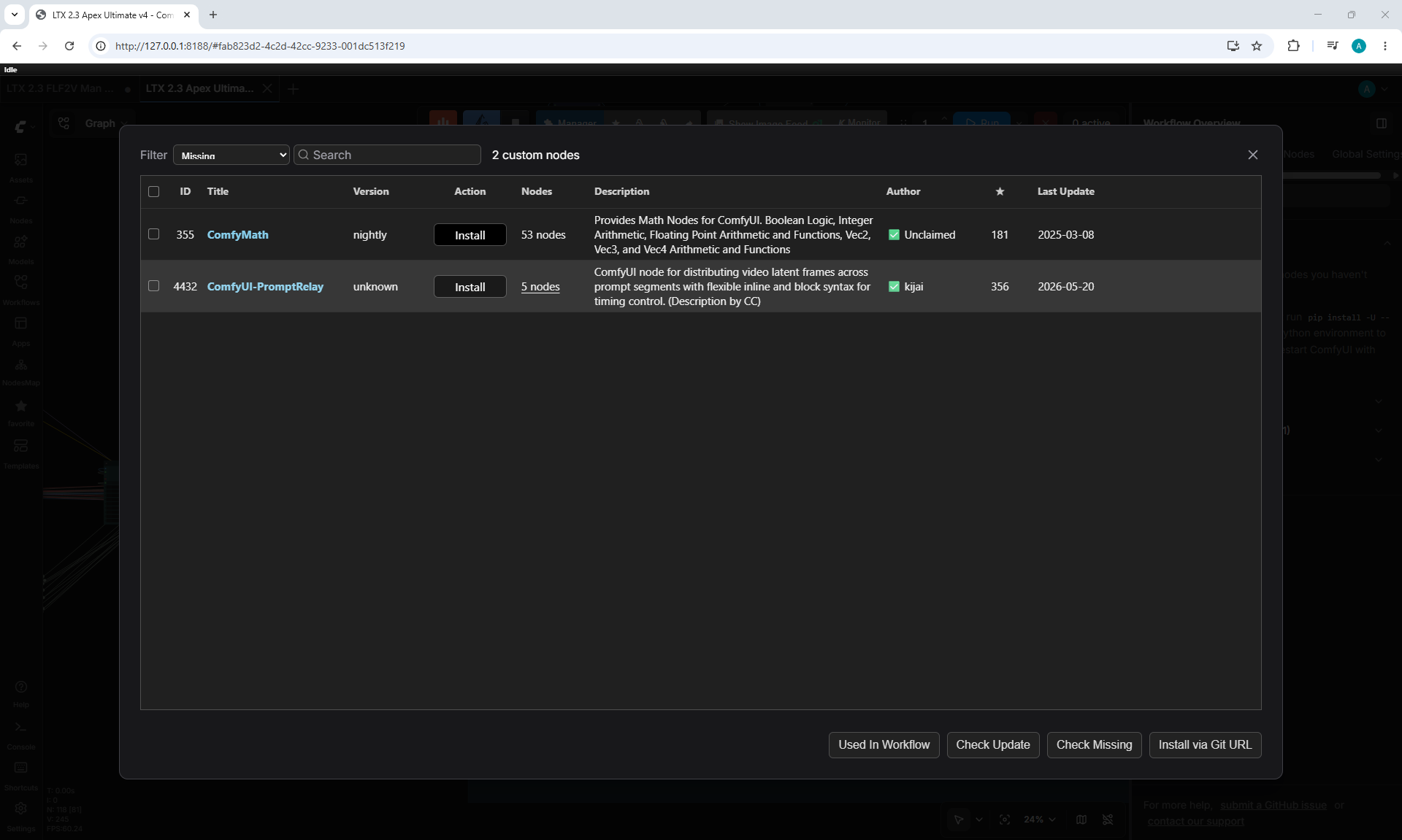The height and width of the screenshot is (840, 1402).
Task: Expand the cursor mode dropdown arrow
Action: point(979,820)
